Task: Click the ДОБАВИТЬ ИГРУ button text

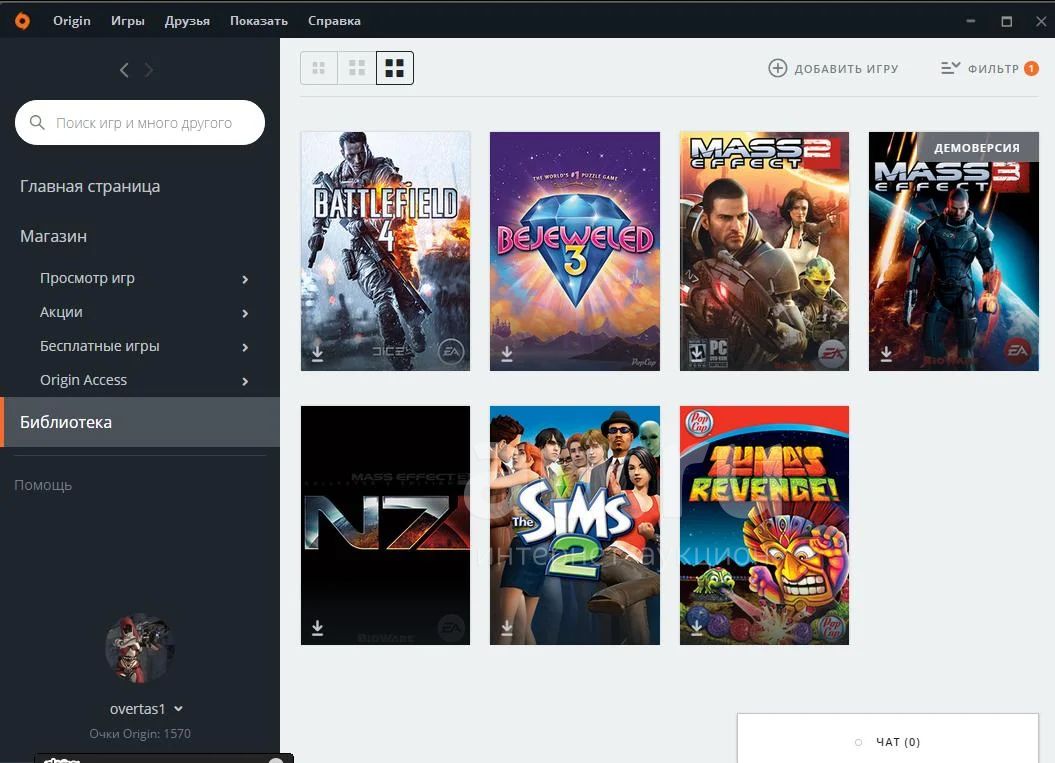Action: coord(846,69)
